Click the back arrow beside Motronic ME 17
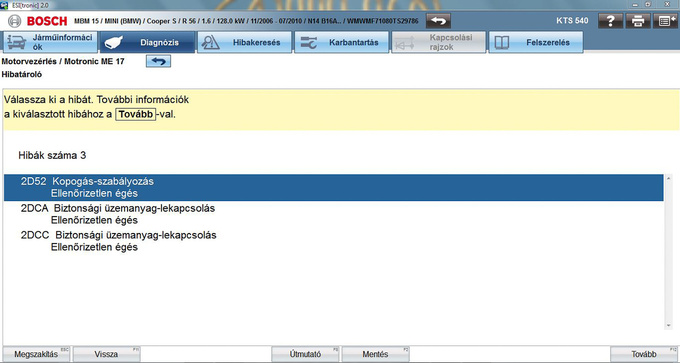The height and width of the screenshot is (363, 680). [158, 61]
